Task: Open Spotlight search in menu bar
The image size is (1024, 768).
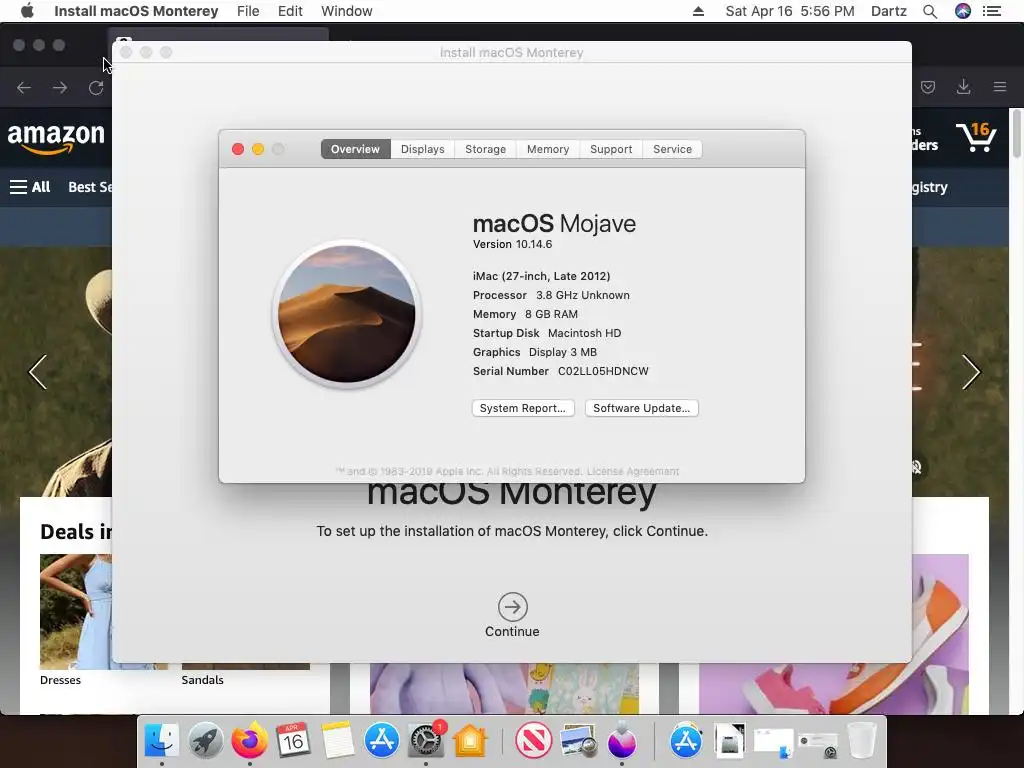Action: (x=930, y=11)
